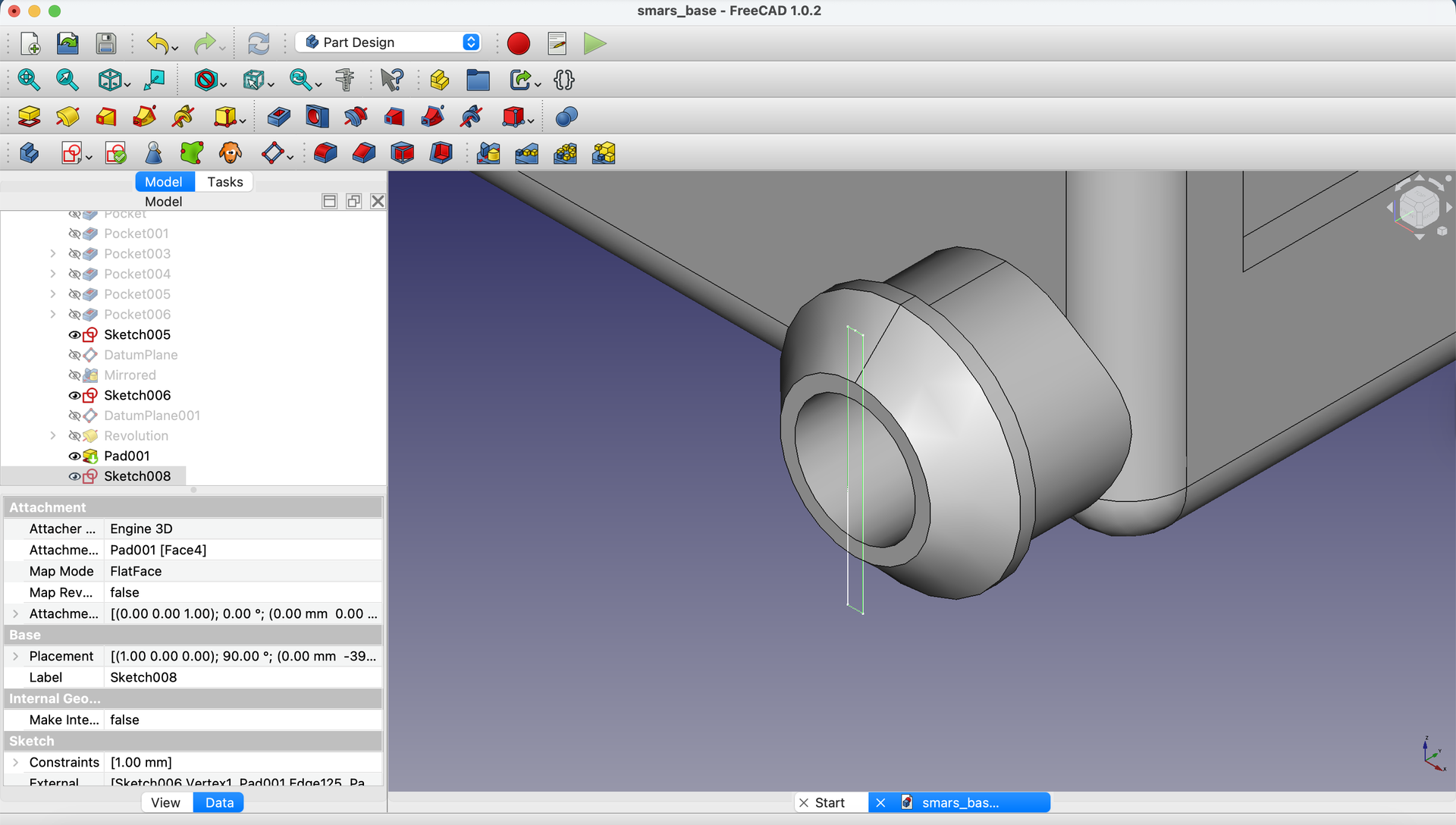This screenshot has height=825, width=1456.
Task: Click the navigation cube in the 3D view
Action: (1419, 207)
